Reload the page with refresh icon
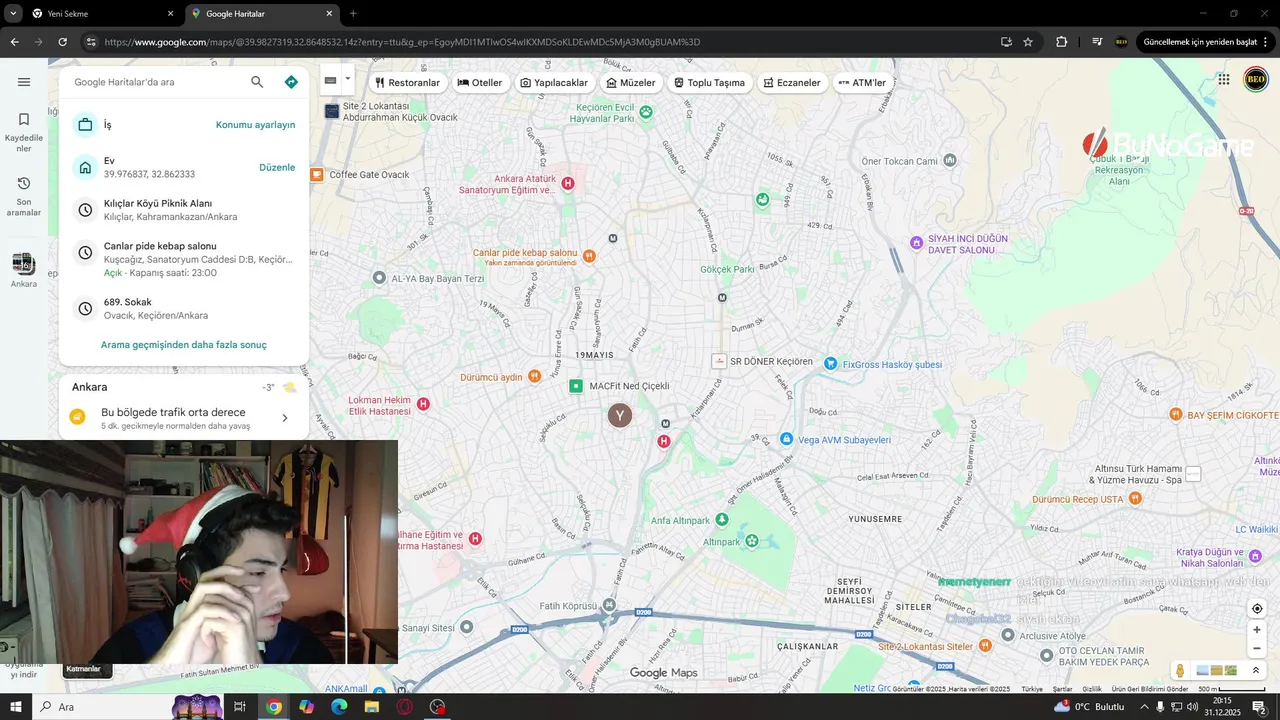 [x=62, y=42]
